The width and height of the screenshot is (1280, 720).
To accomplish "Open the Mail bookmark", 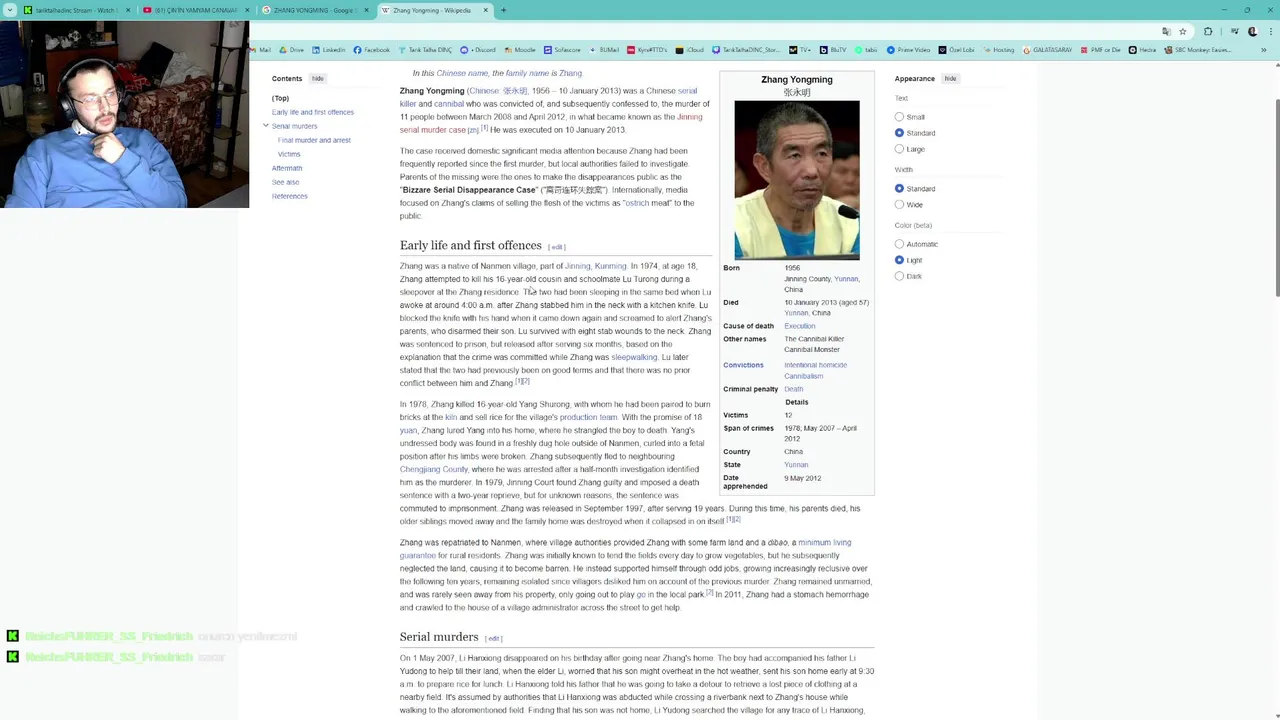I will (261, 50).
